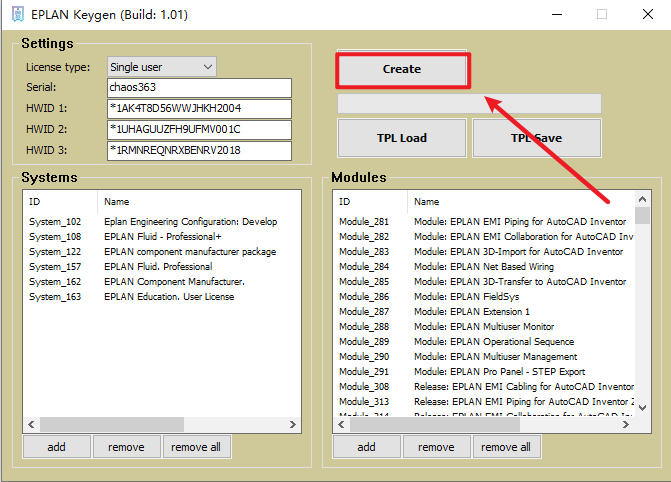Sort Systems list by ID column header
The height and width of the screenshot is (482, 671).
(x=60, y=201)
